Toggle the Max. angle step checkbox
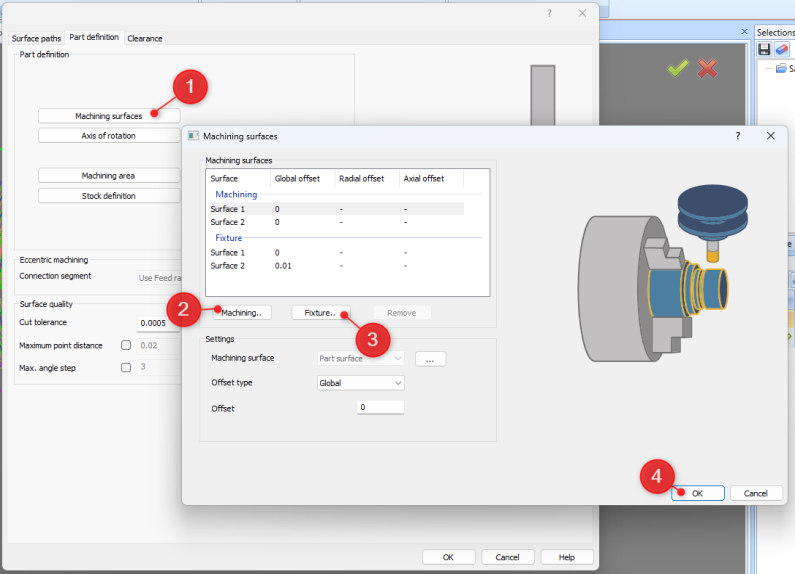The height and width of the screenshot is (574, 795). (x=126, y=367)
